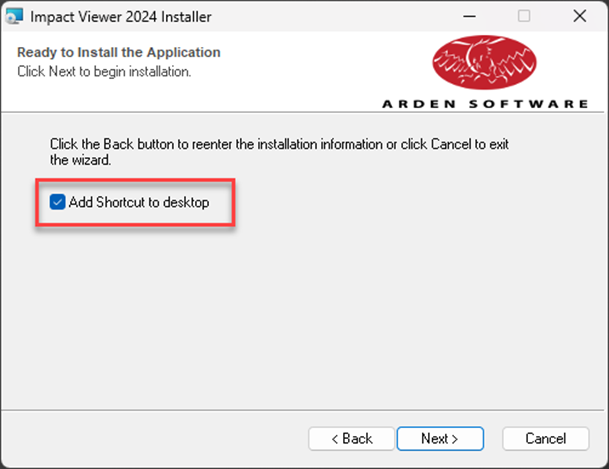
Task: Click the right chevron on the Next button
Action: [454, 439]
